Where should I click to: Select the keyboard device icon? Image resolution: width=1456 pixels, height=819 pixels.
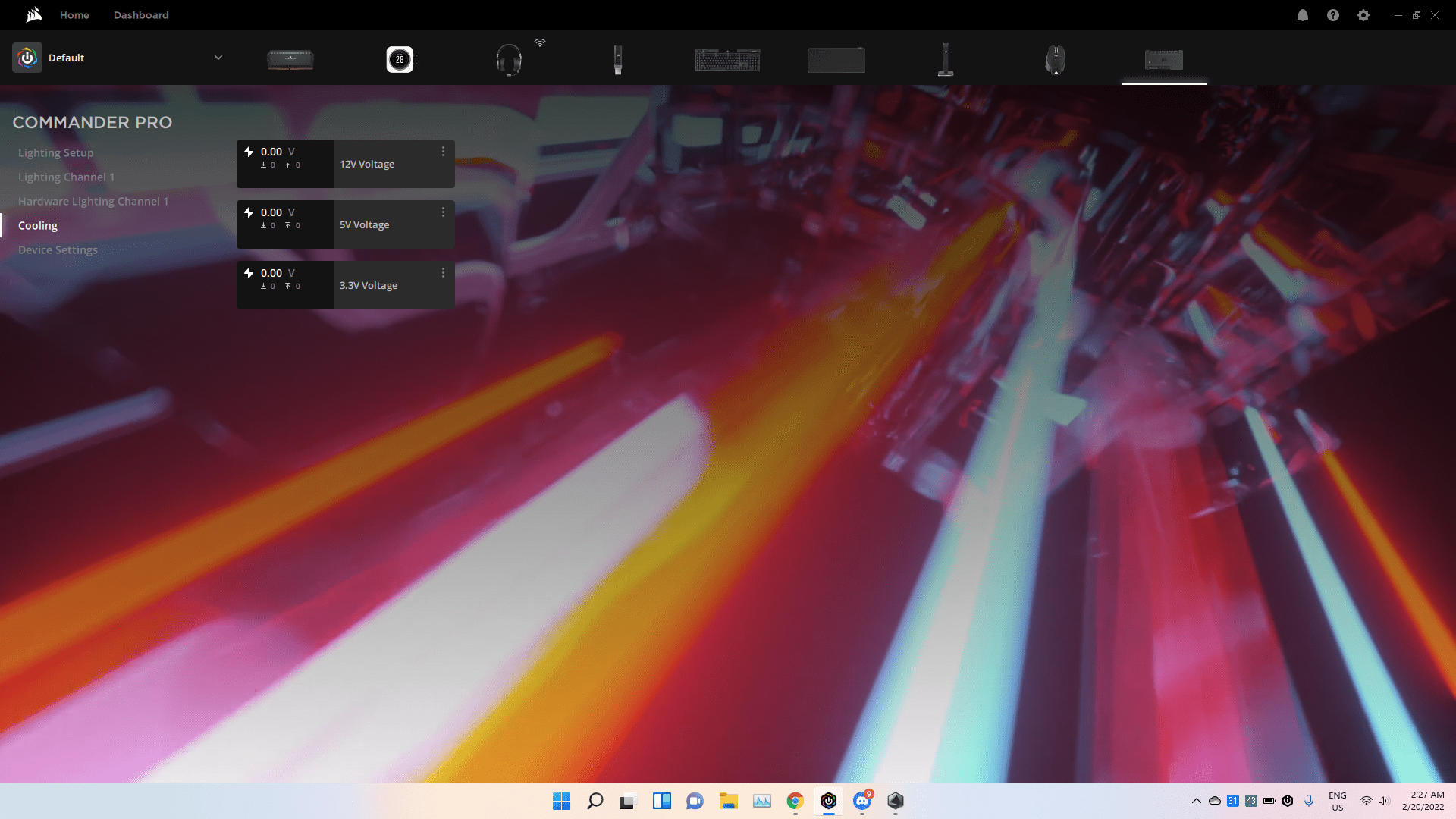(x=727, y=59)
